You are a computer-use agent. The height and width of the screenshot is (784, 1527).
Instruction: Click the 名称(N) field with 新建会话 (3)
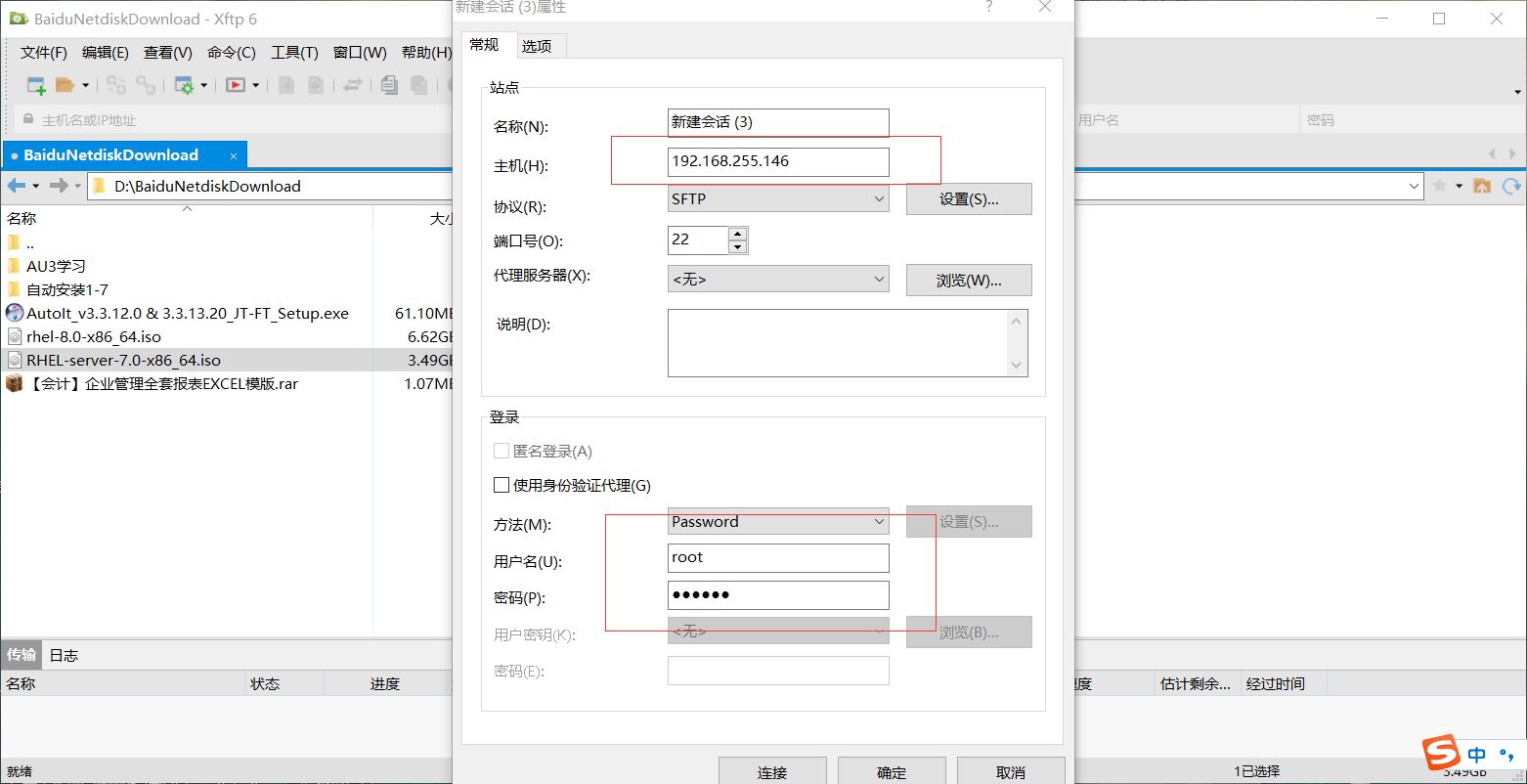coord(778,122)
